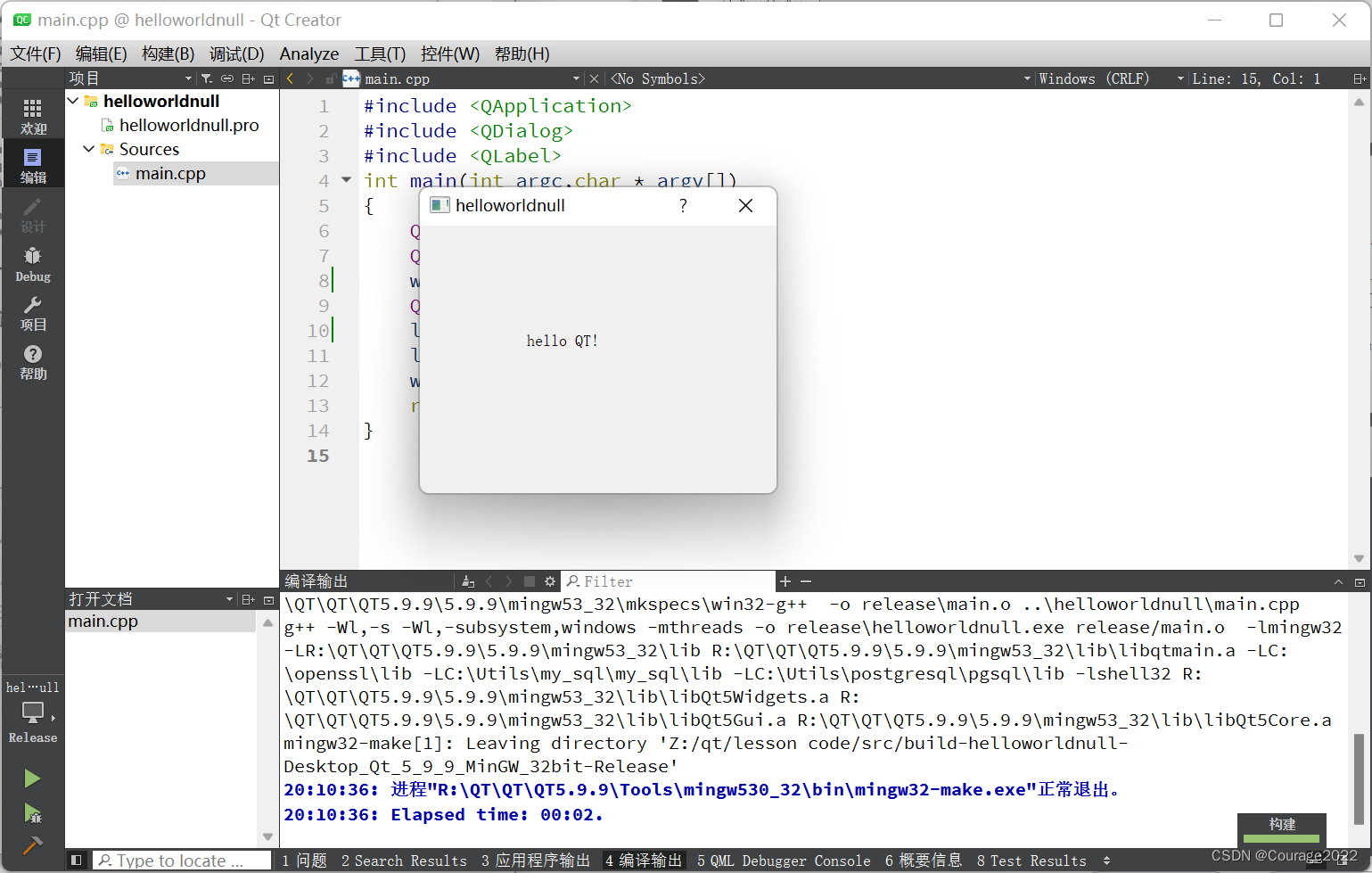The width and height of the screenshot is (1372, 873).
Task: Switch to 1 问题 output tab
Action: [305, 861]
